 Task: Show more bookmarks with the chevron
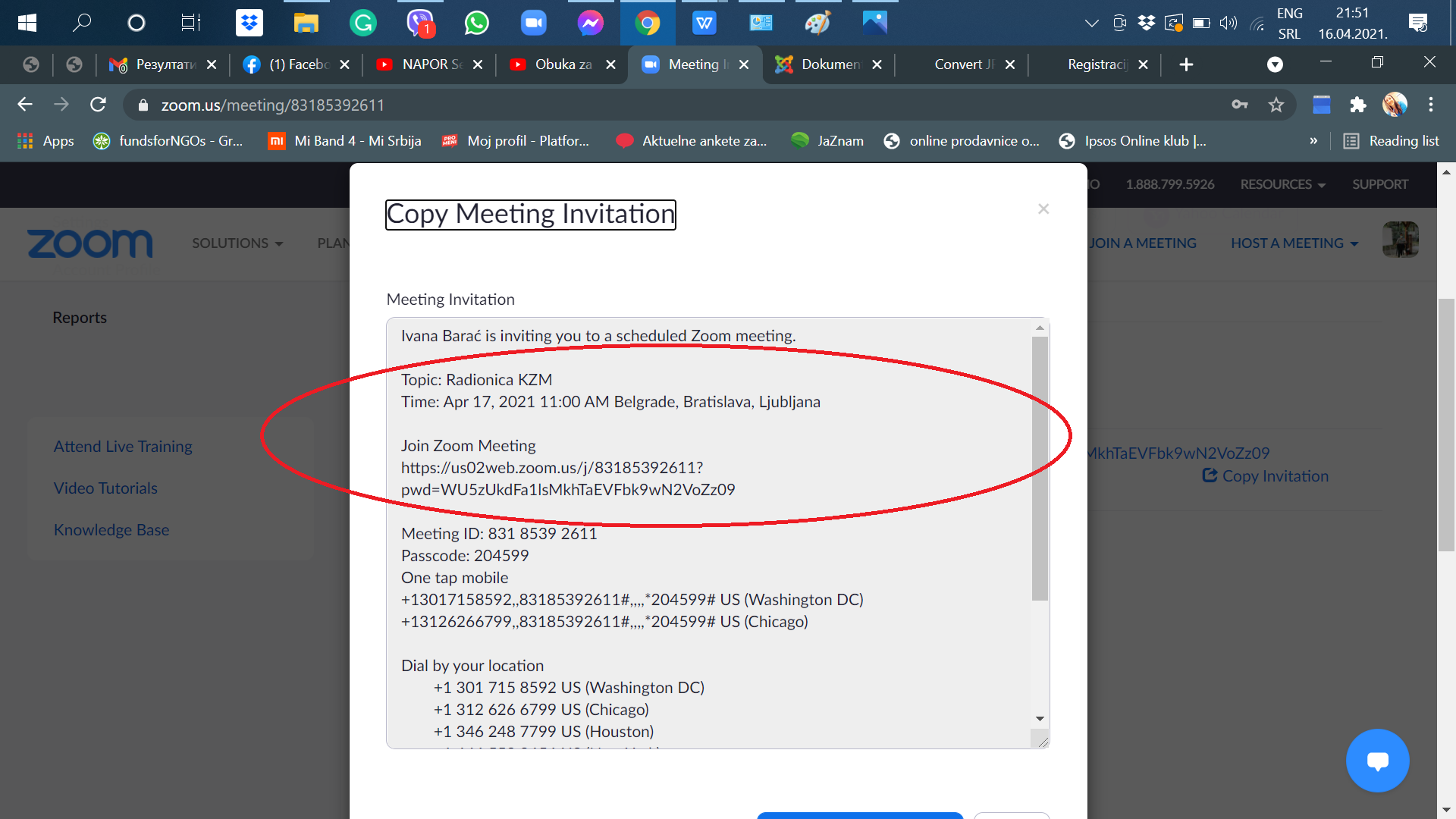(x=1313, y=140)
